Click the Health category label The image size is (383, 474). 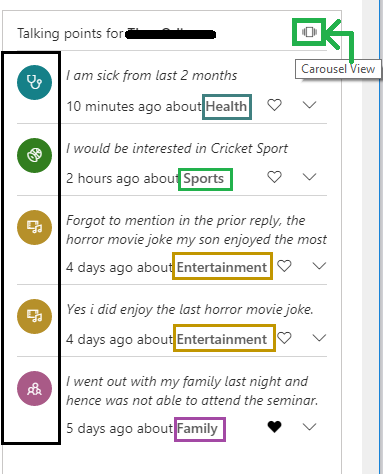pyautogui.click(x=226, y=107)
